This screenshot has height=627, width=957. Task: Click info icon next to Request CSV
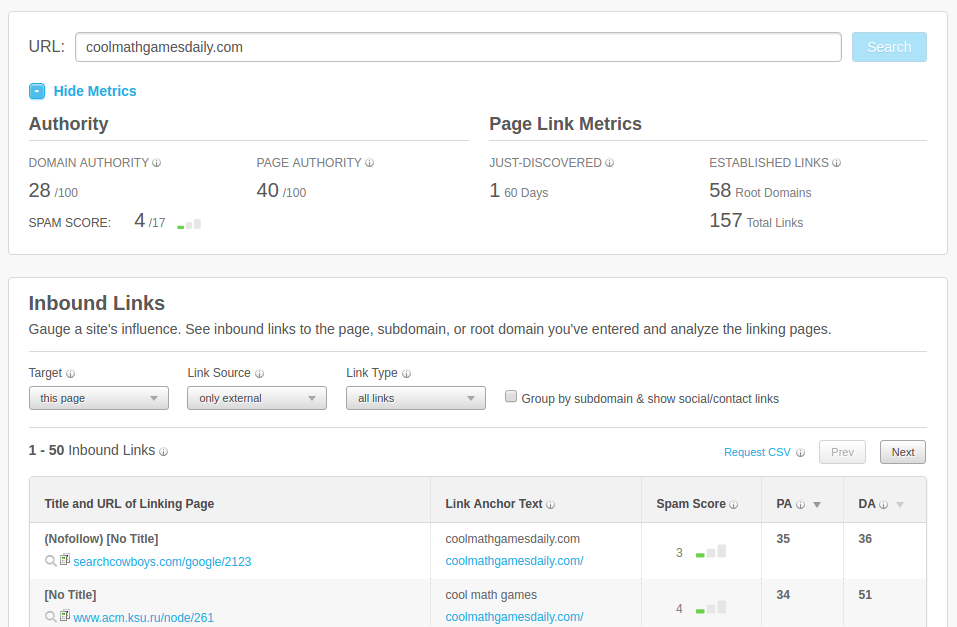pos(800,452)
